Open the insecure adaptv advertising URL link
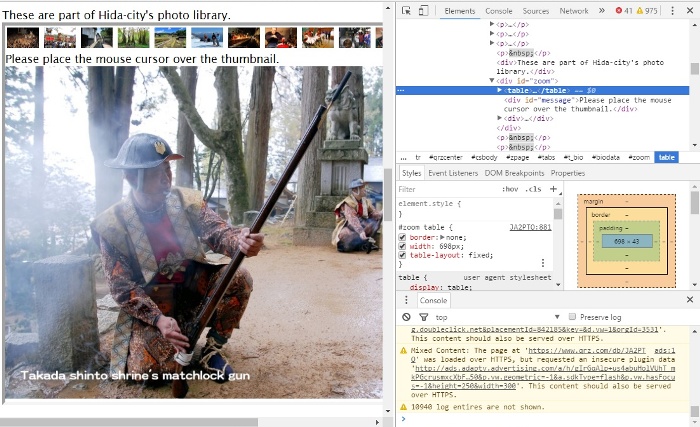Image resolution: width=700 pixels, height=427 pixels. pyautogui.click(x=544, y=377)
